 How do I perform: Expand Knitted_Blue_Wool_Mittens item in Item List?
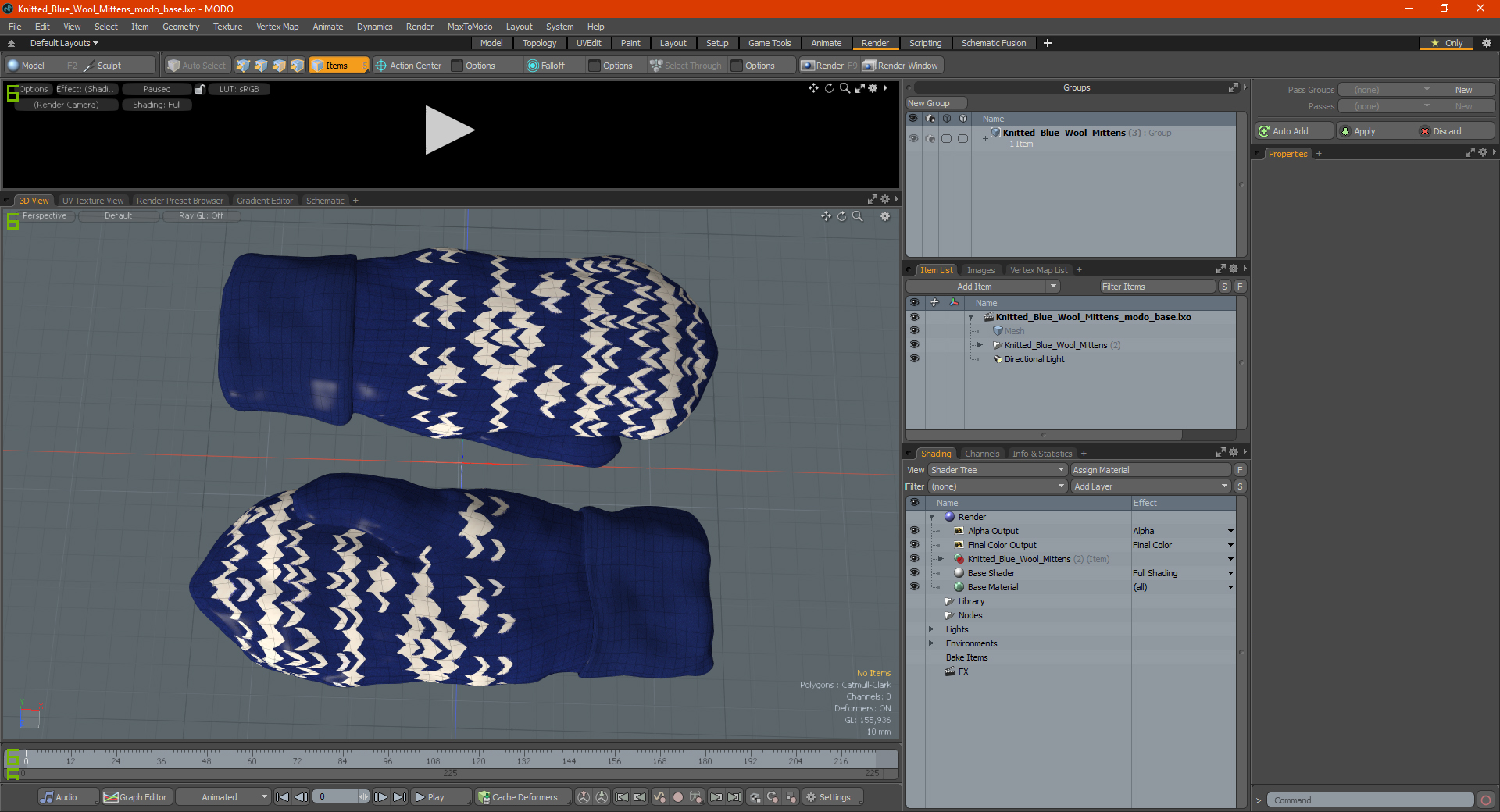coord(980,345)
